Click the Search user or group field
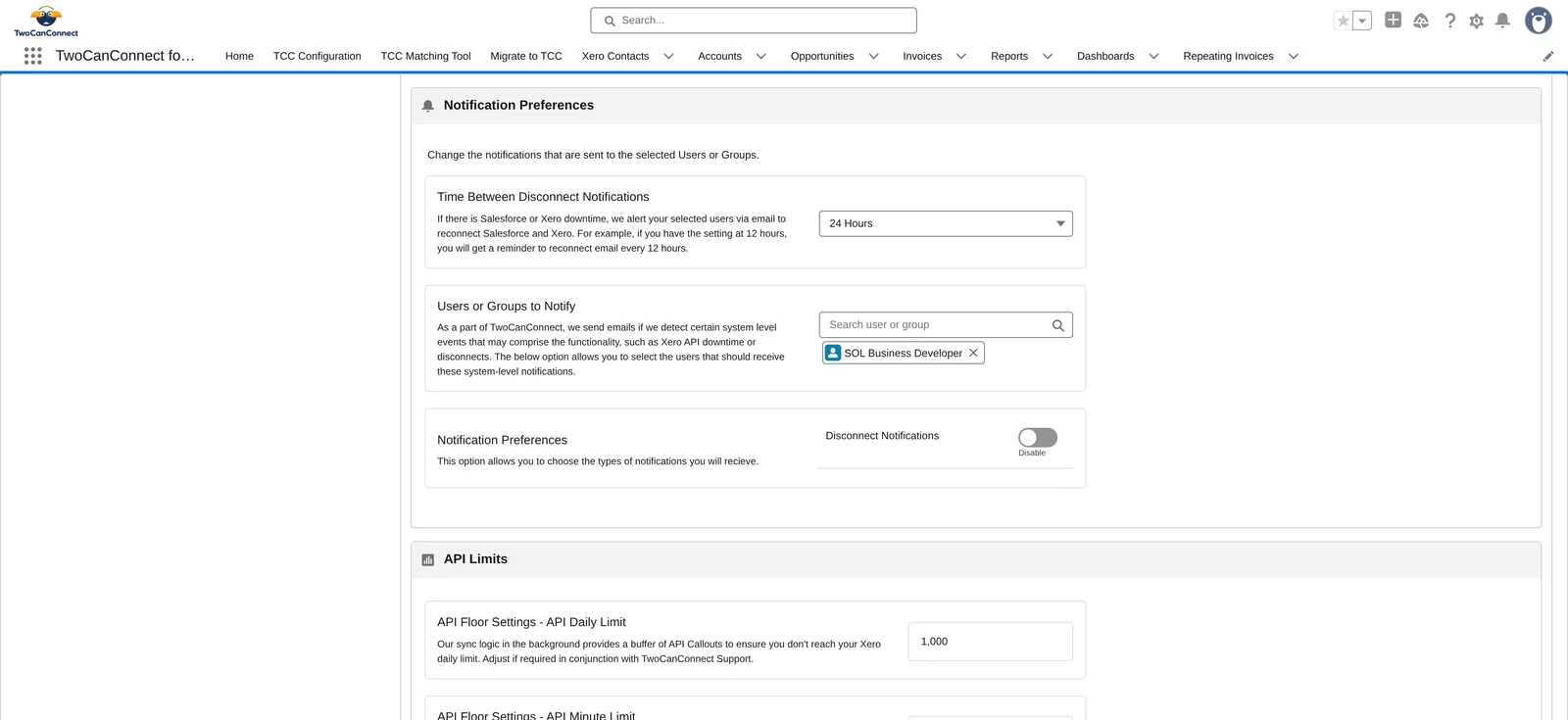Screen dimensions: 1568x720 click(x=946, y=325)
